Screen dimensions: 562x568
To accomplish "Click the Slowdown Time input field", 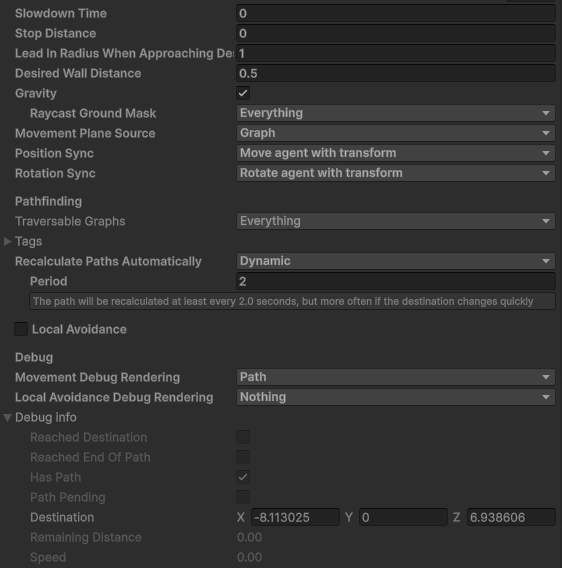I will point(396,13).
